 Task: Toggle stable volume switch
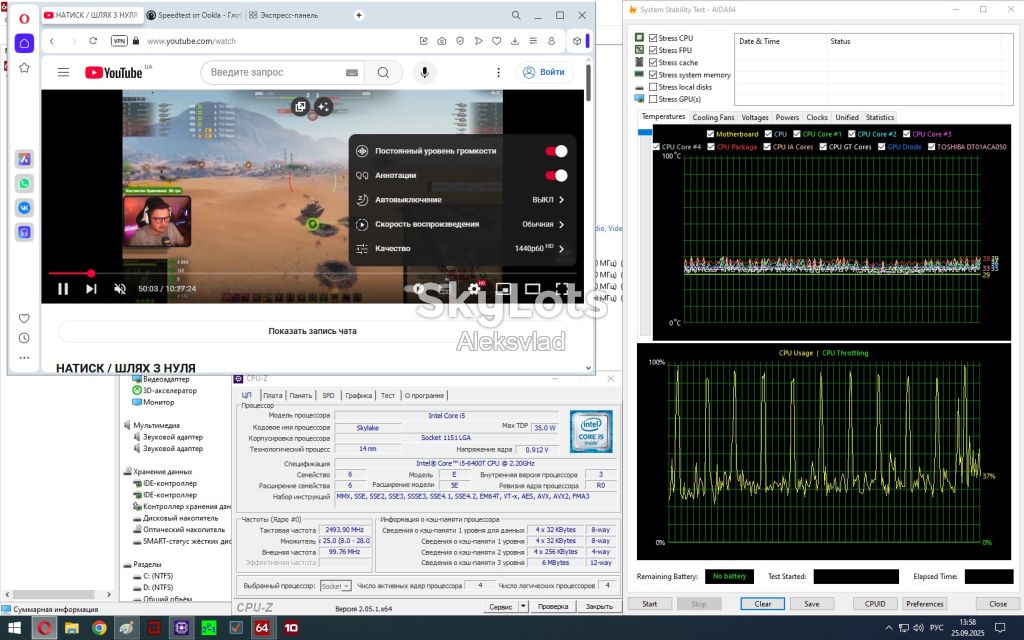click(556, 151)
